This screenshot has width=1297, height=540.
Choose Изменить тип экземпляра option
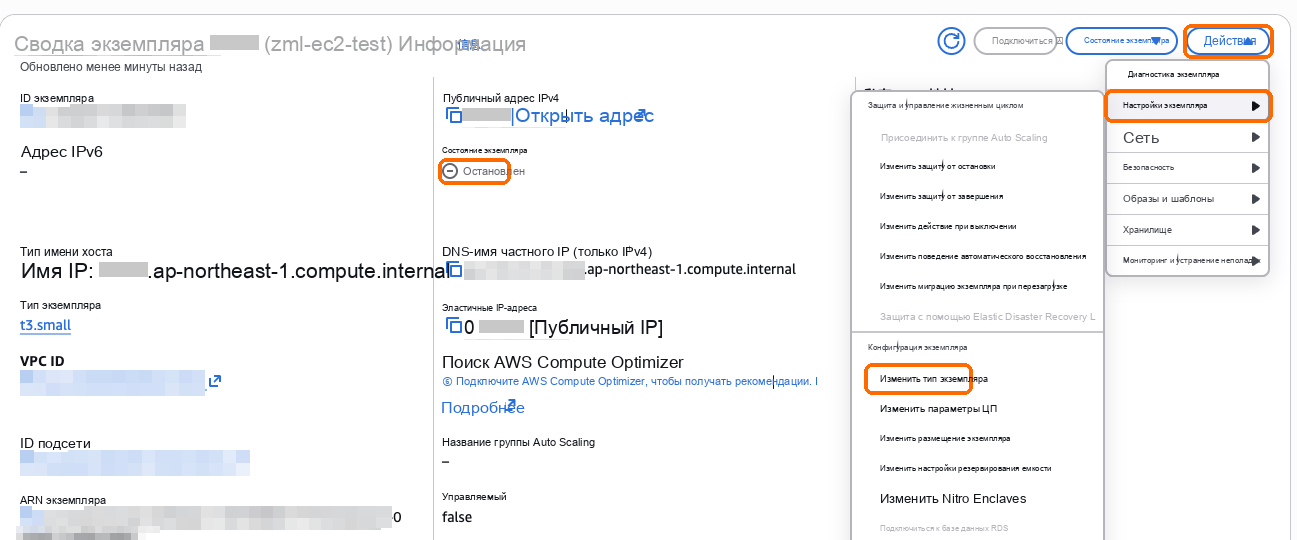pos(934,380)
